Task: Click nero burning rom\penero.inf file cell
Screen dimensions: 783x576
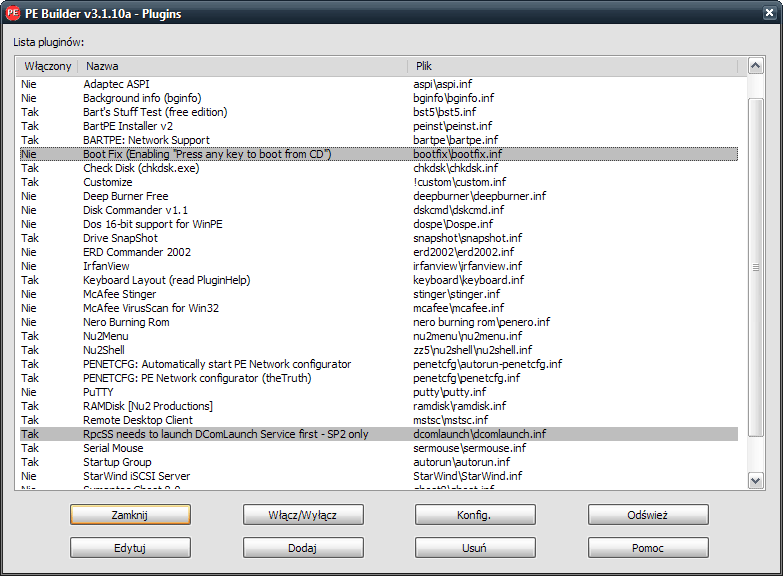Action: pos(481,322)
